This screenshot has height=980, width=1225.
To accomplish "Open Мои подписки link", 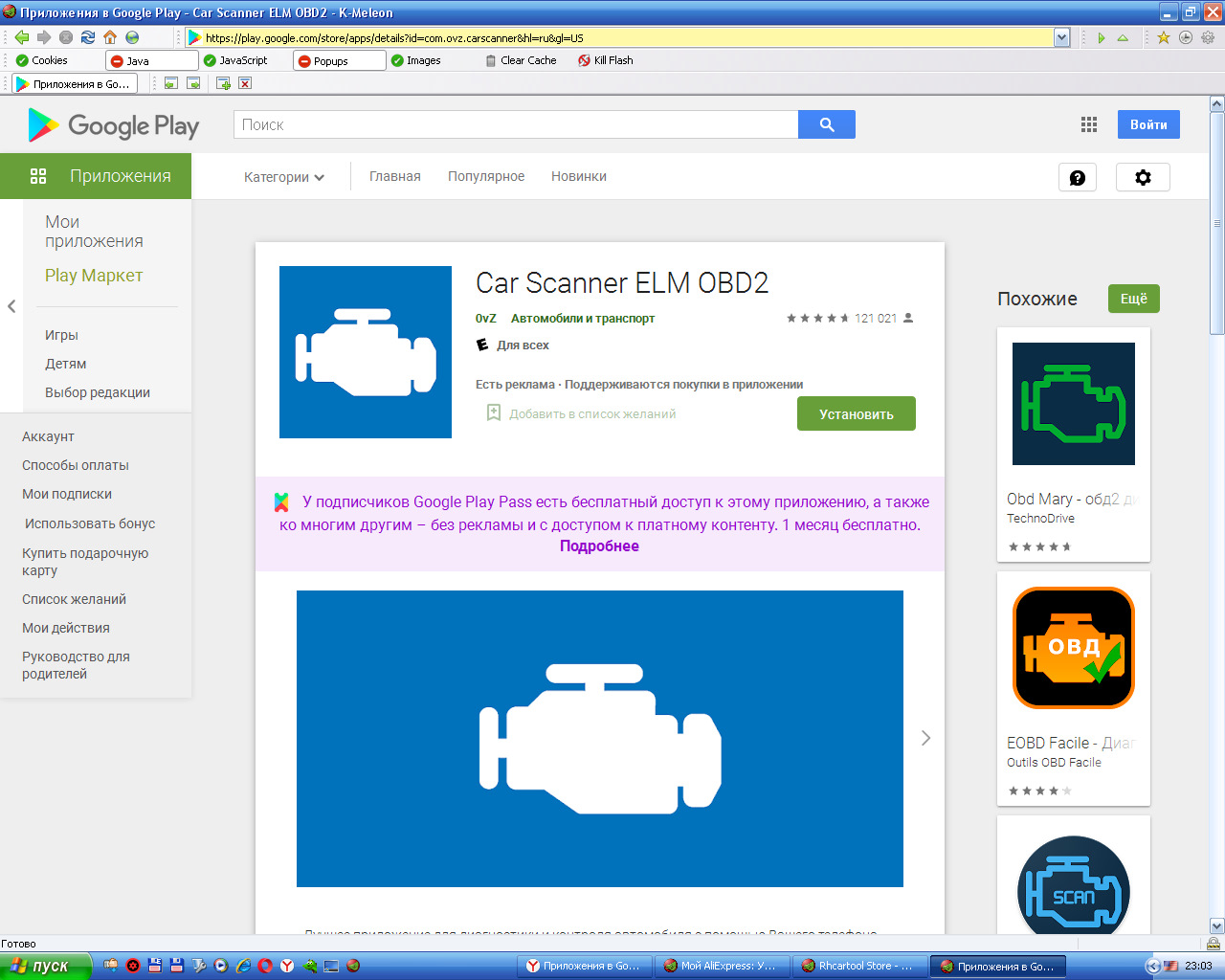I will point(67,494).
